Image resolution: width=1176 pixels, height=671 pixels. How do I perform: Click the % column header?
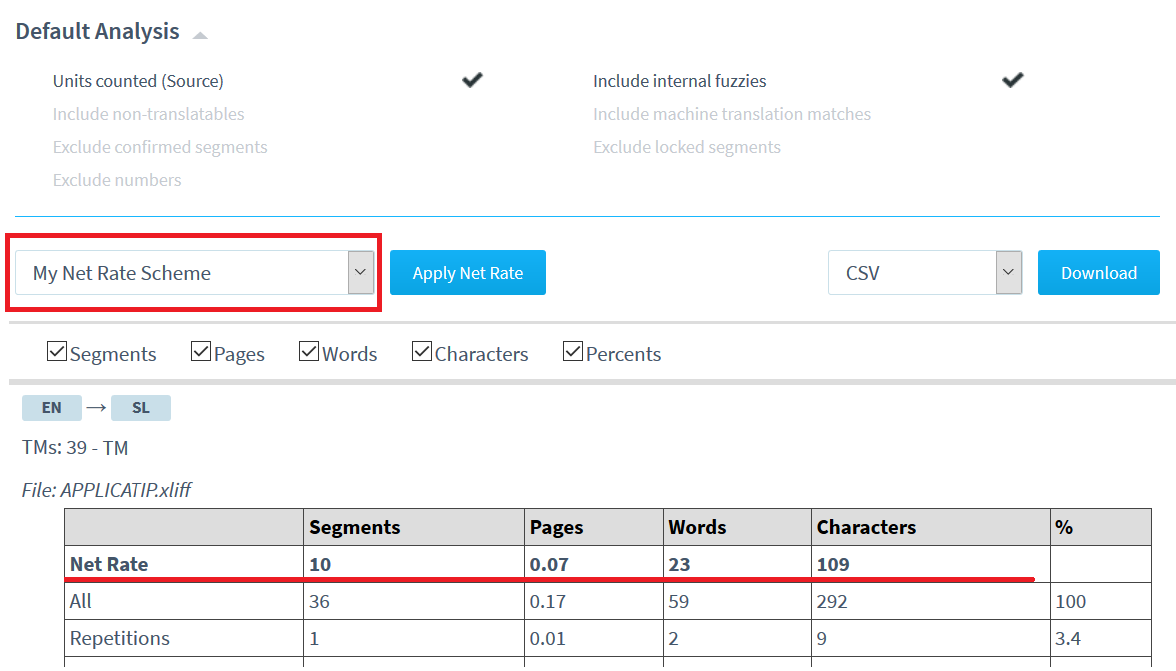click(1064, 527)
